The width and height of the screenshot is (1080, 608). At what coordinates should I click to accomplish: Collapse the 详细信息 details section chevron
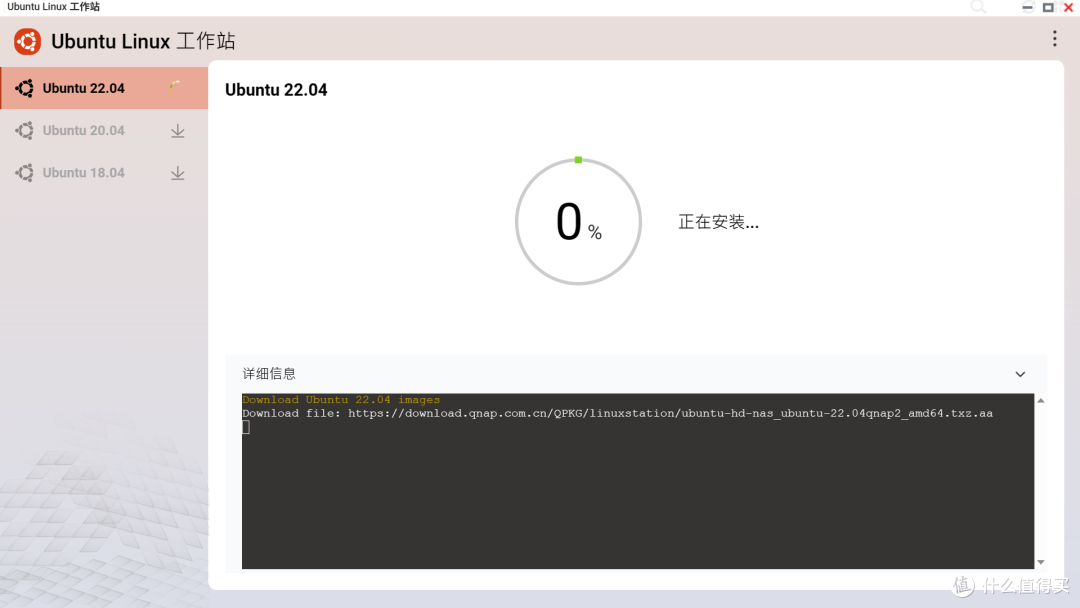1020,374
